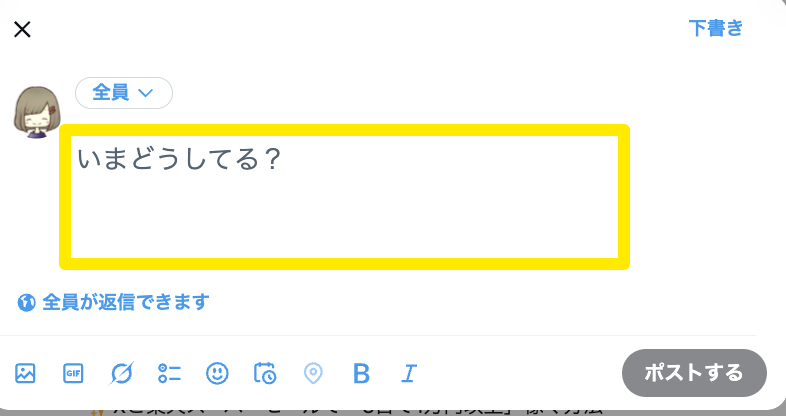Click the Grok enhance icon
Screen dimensions: 786x416
click(121, 373)
